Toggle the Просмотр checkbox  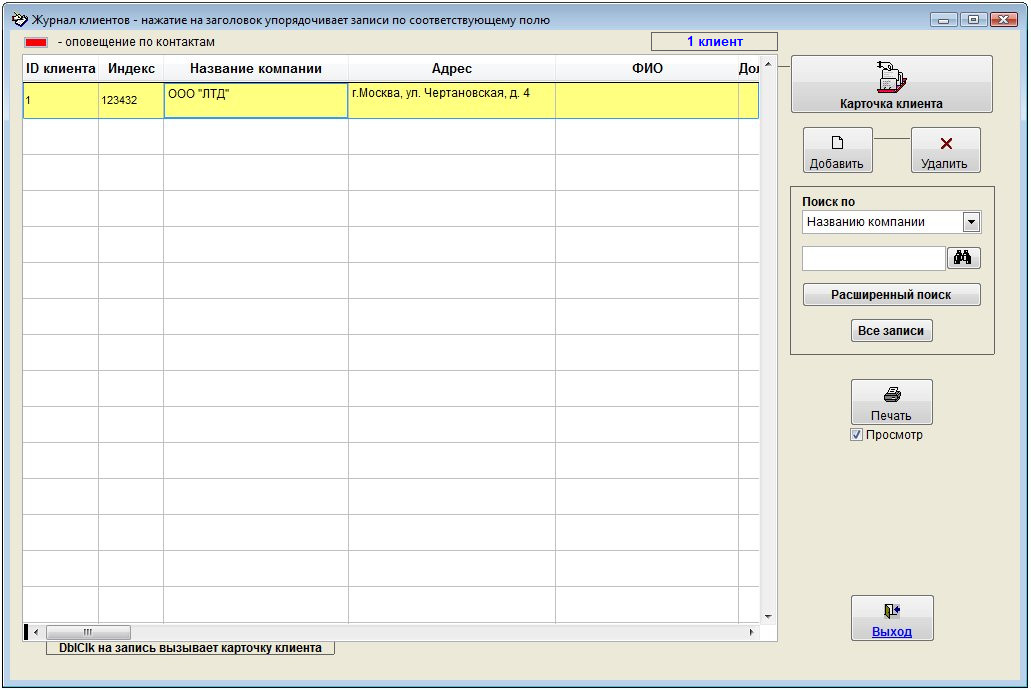856,435
